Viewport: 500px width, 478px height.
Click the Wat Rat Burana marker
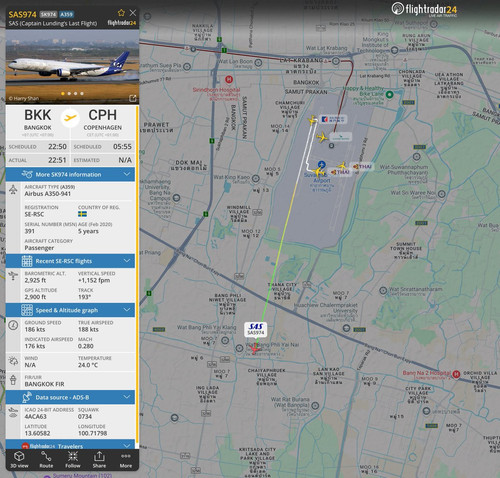(315, 406)
